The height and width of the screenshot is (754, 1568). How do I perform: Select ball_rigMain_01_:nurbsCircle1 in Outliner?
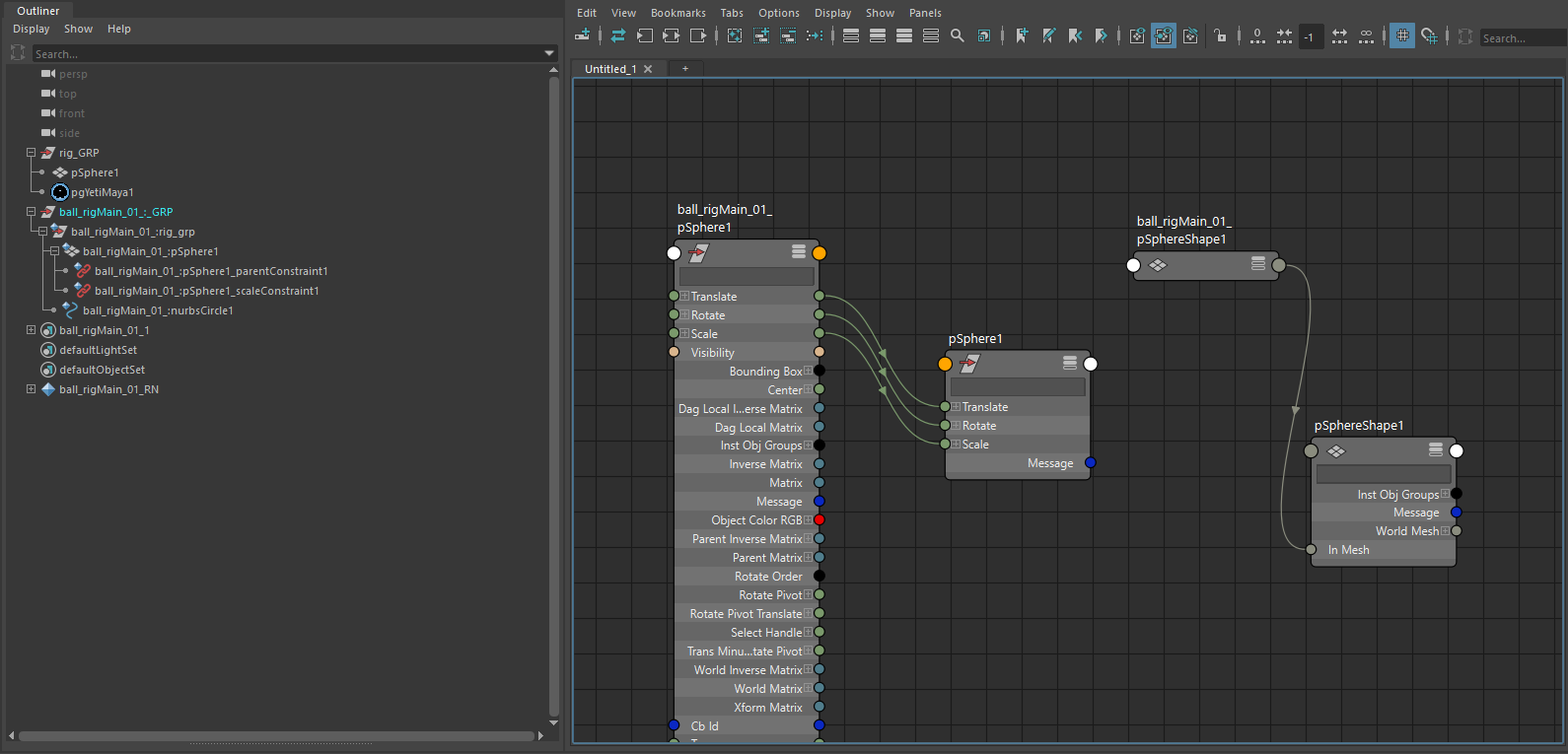(158, 310)
